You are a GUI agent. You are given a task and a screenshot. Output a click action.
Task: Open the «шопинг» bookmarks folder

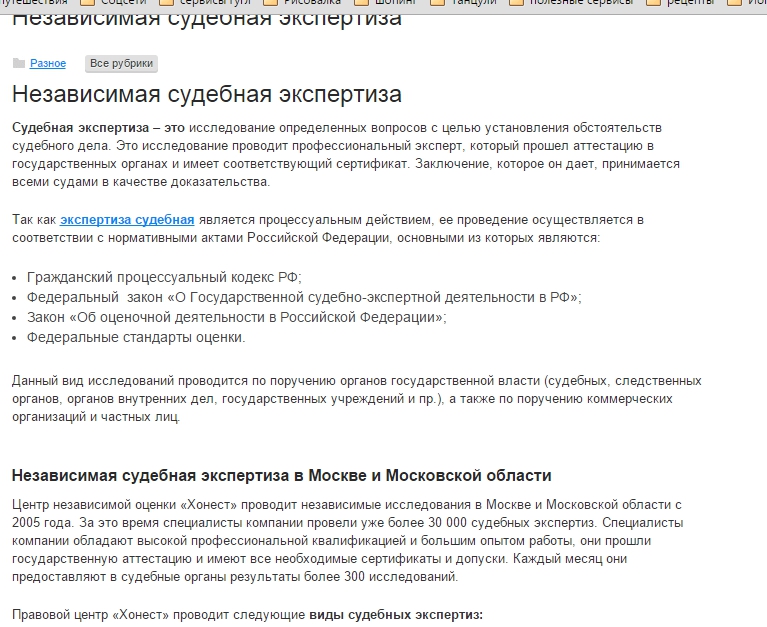[x=385, y=2]
